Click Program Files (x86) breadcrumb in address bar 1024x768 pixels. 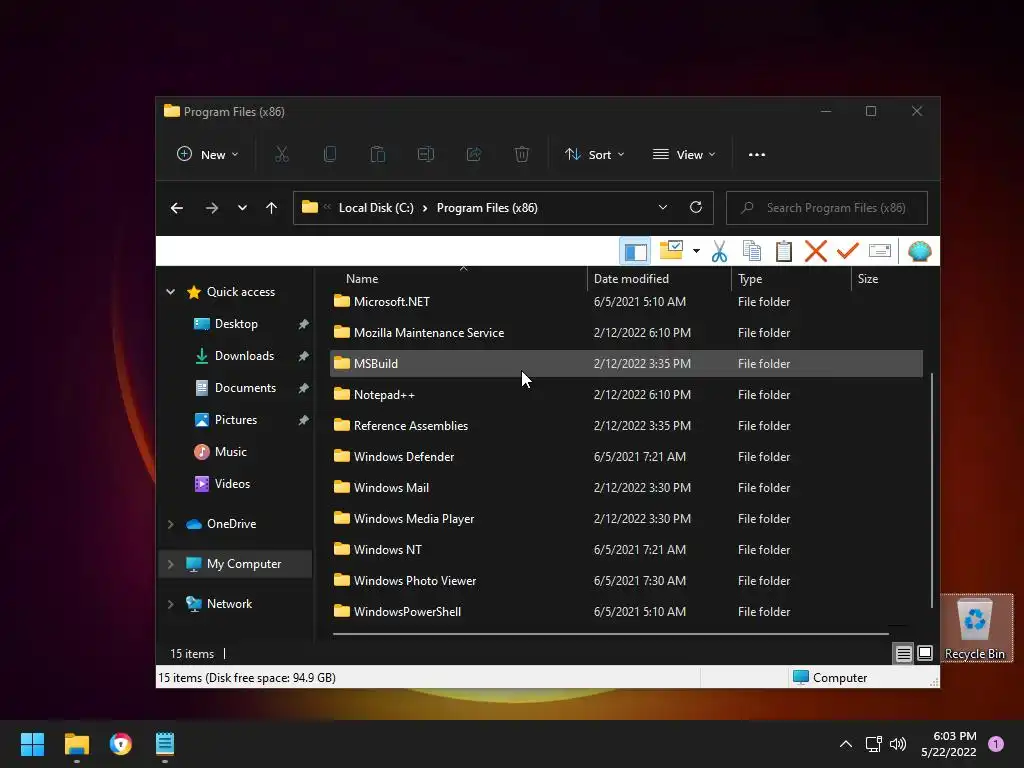487,208
